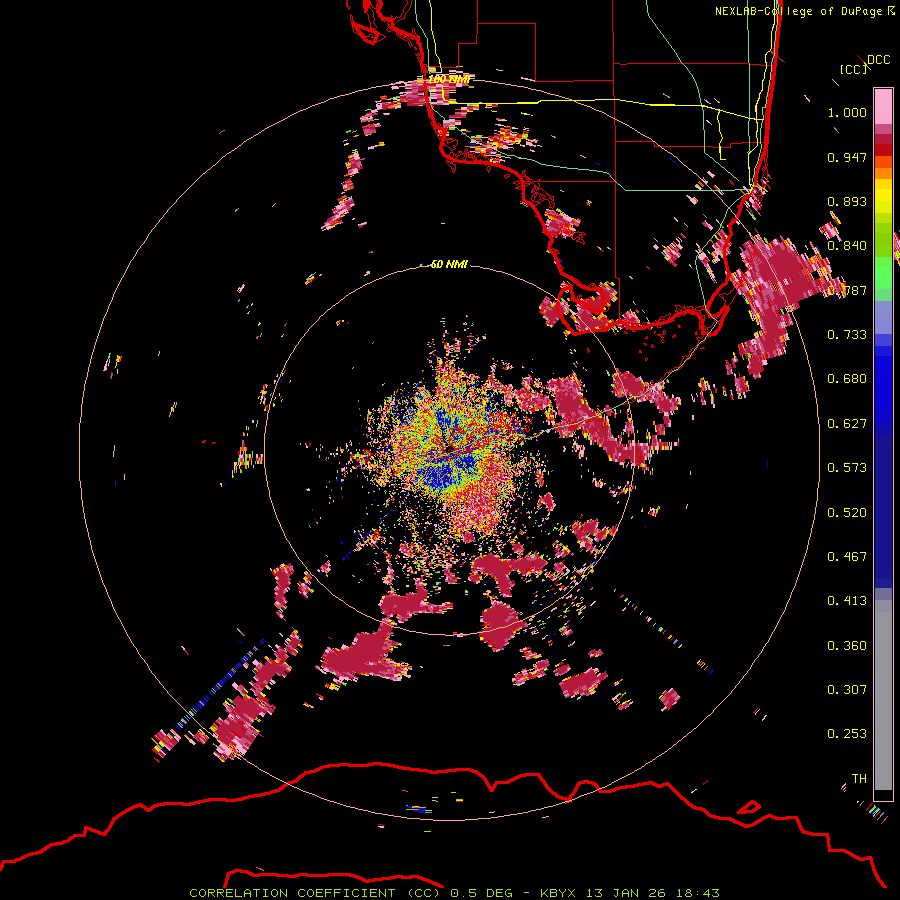Click the TH label on the scale
The image size is (900, 900).
[x=859, y=779]
